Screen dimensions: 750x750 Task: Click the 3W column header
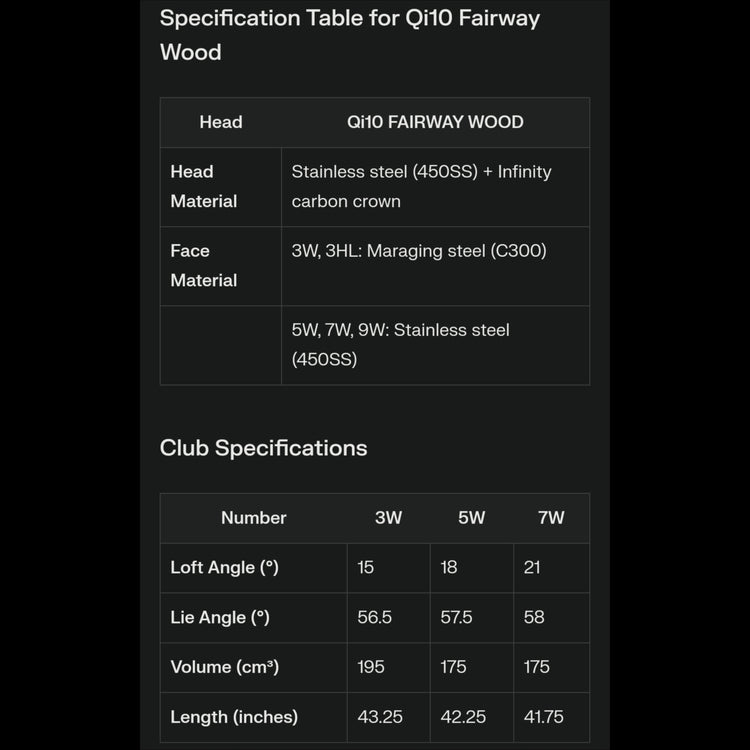tap(388, 518)
